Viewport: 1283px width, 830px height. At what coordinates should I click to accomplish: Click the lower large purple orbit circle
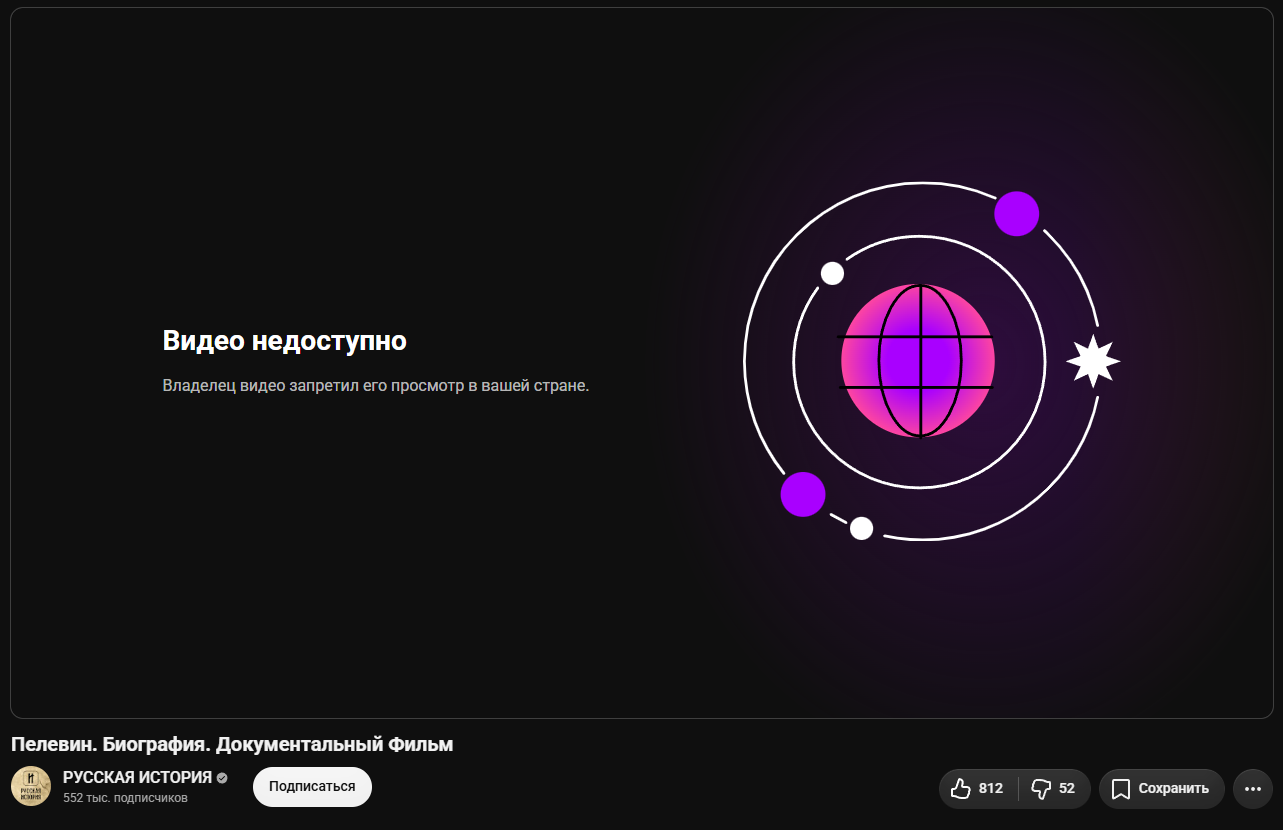tap(802, 494)
